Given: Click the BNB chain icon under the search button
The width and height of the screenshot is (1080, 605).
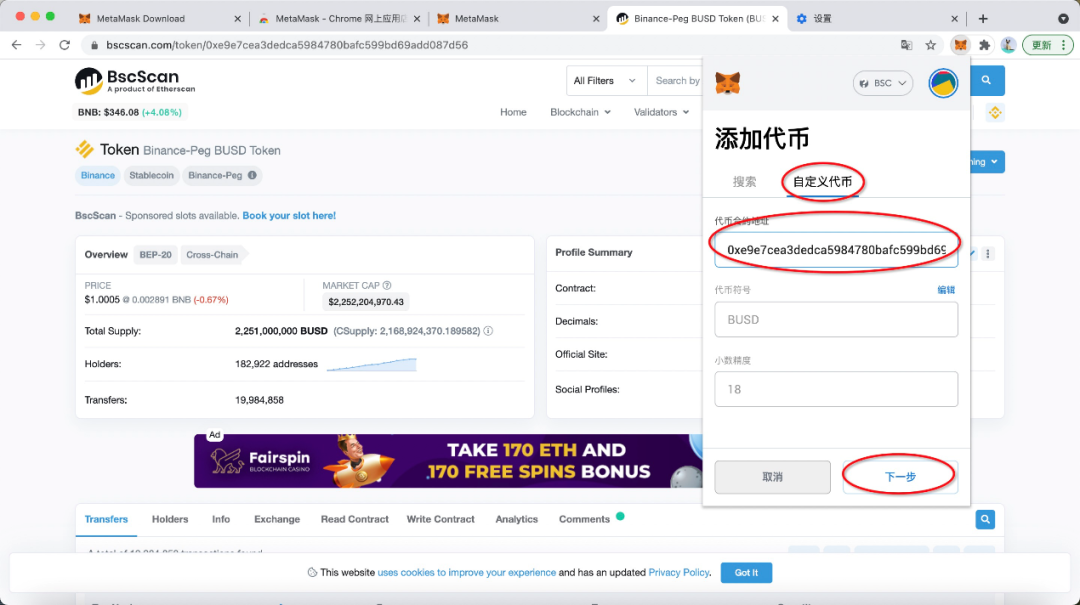Looking at the screenshot, I should pos(995,112).
